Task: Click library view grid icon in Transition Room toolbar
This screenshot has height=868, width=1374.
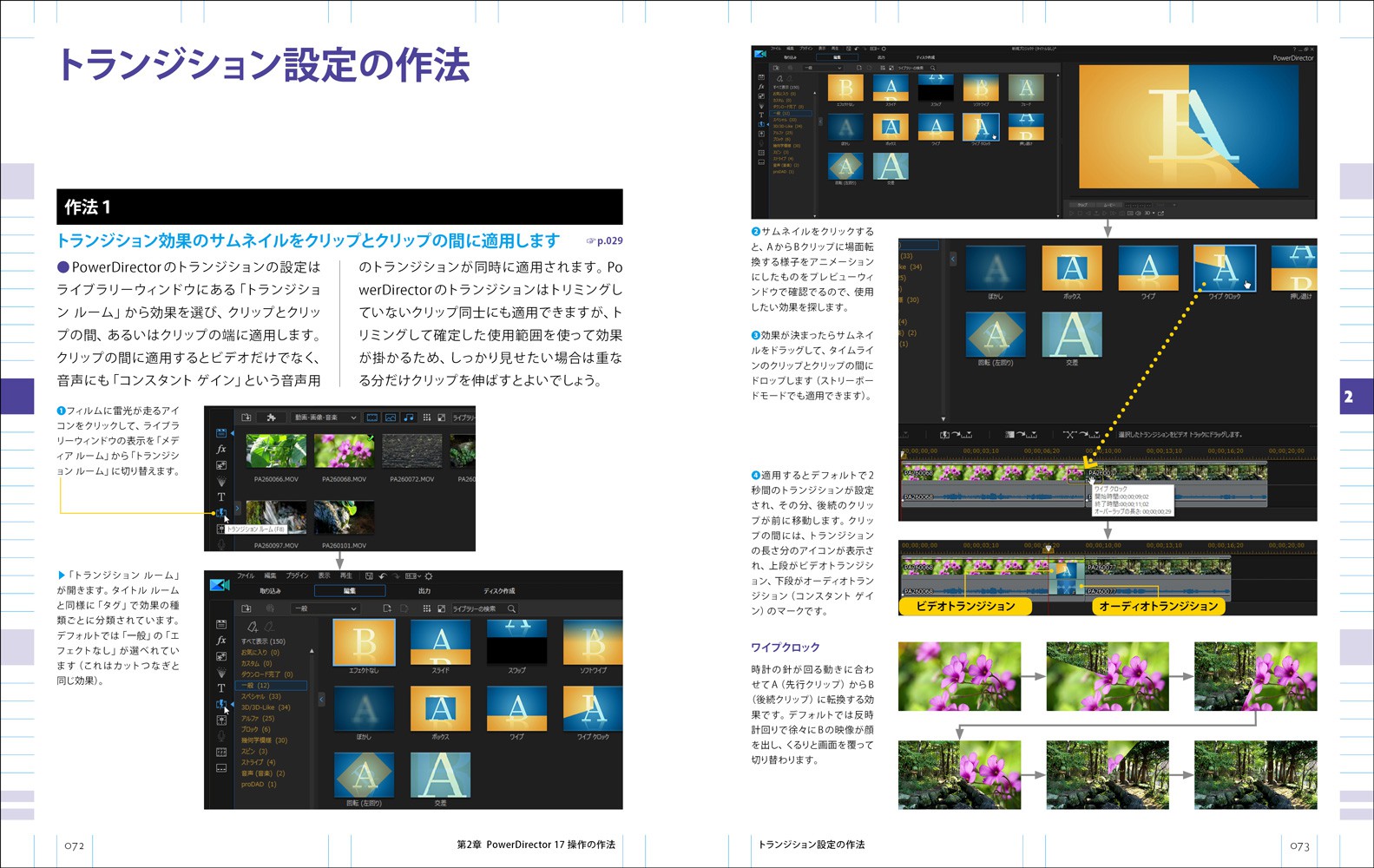Action: click(427, 608)
